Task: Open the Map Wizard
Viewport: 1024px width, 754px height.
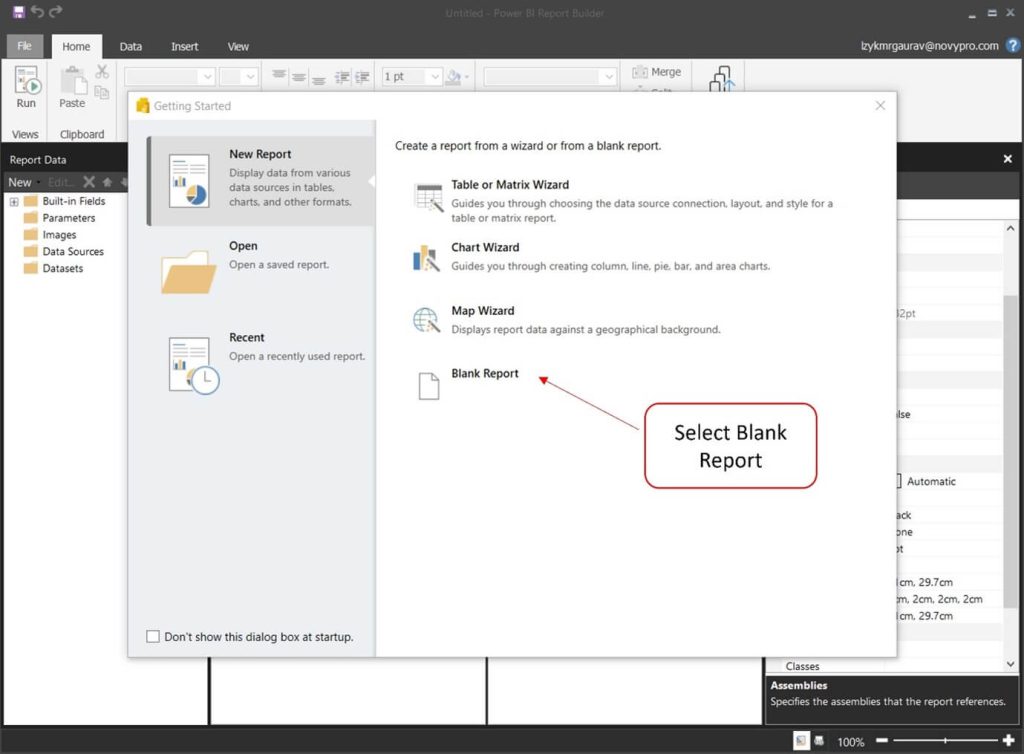Action: [x=482, y=311]
